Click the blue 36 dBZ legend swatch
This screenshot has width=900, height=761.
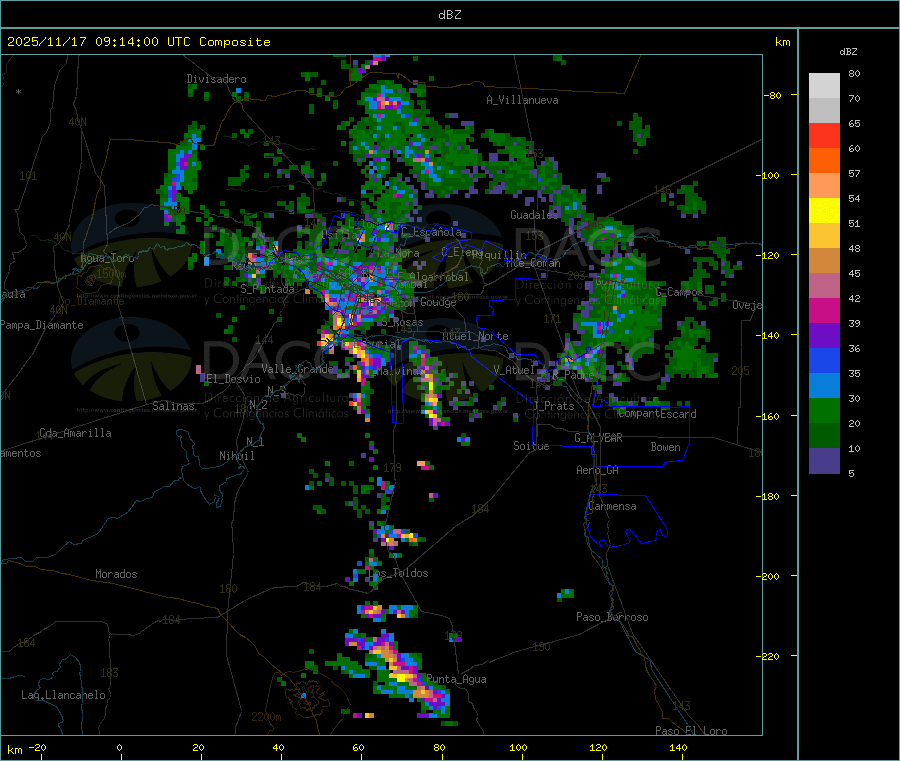point(824,360)
